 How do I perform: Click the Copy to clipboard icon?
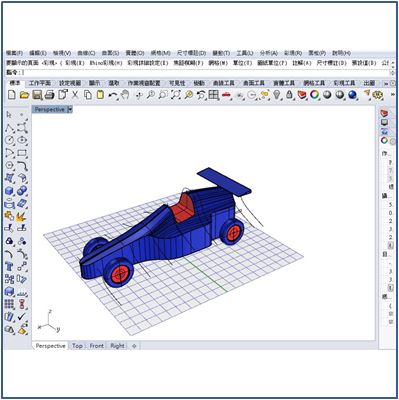88,95
